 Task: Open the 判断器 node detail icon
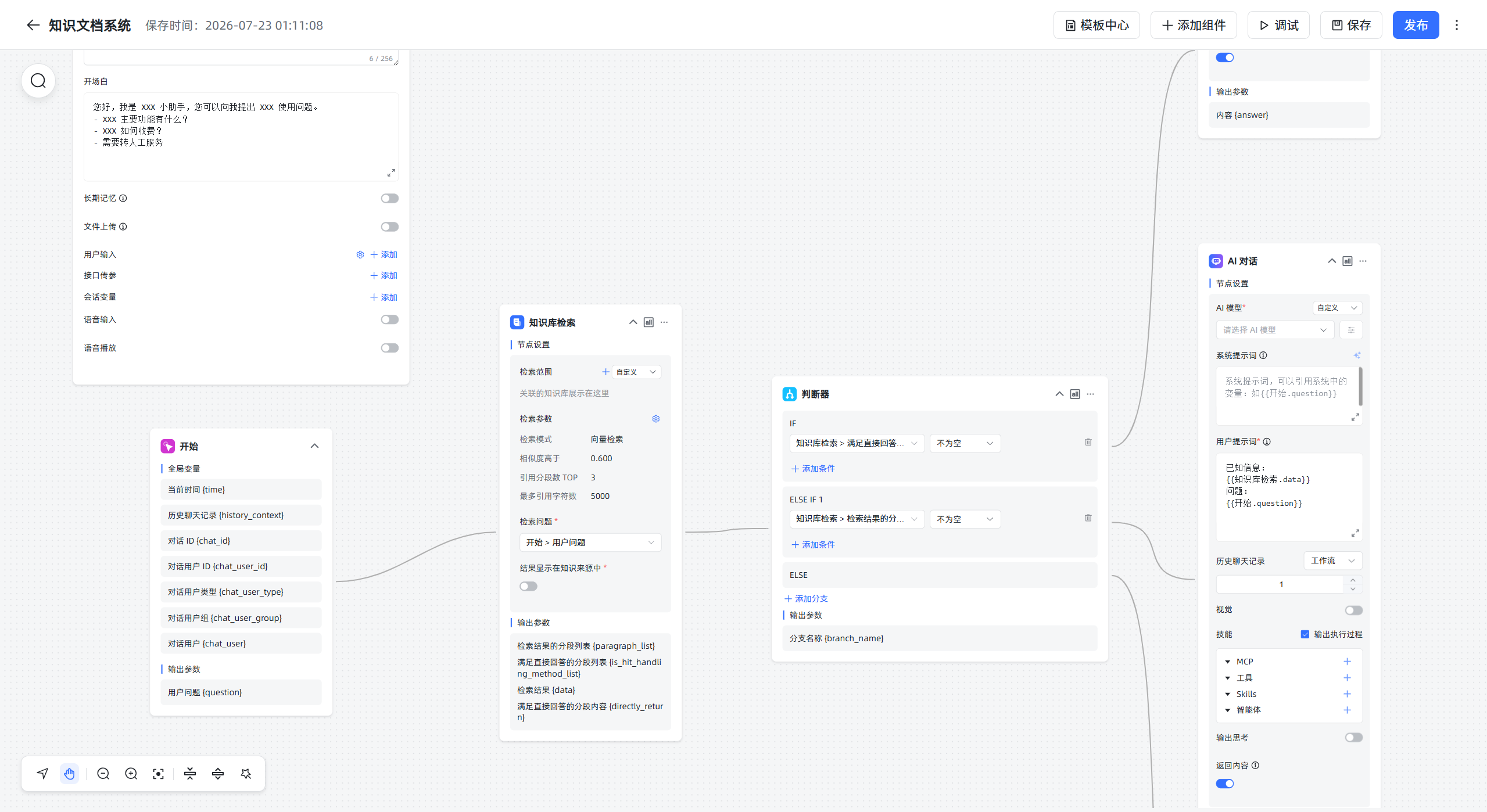click(x=1076, y=394)
